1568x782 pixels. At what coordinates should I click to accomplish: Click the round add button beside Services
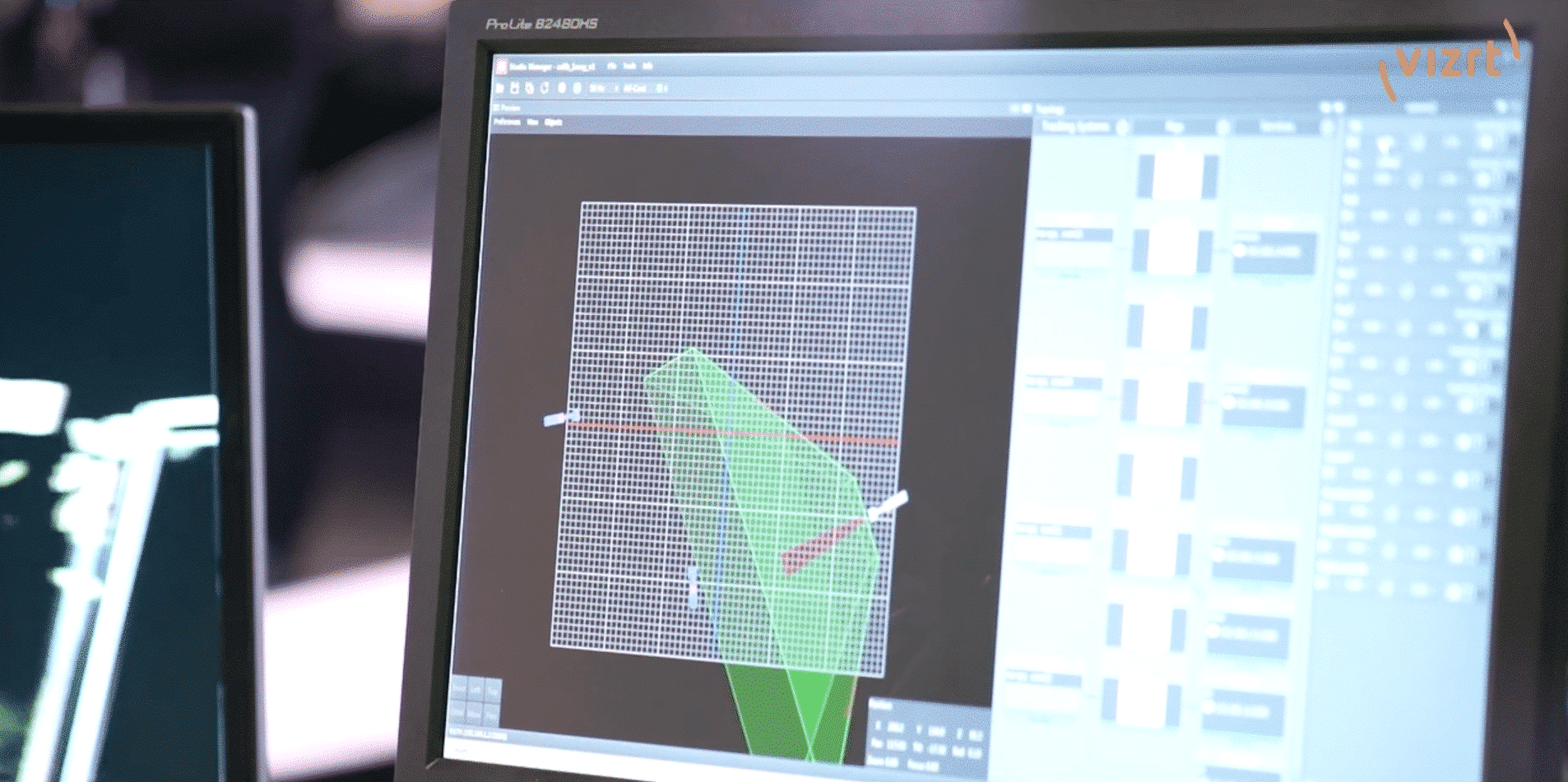1326,127
